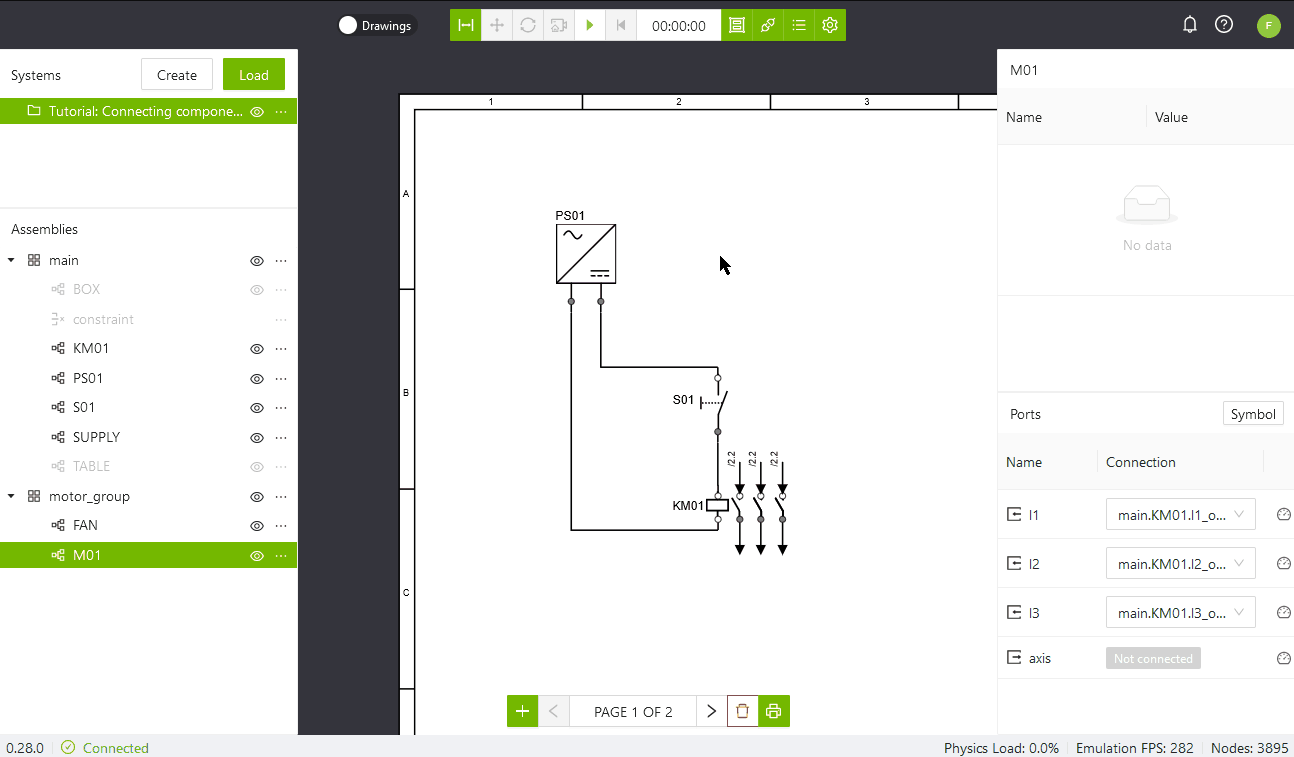Open the help question mark icon
The height and width of the screenshot is (757, 1294).
[1223, 25]
